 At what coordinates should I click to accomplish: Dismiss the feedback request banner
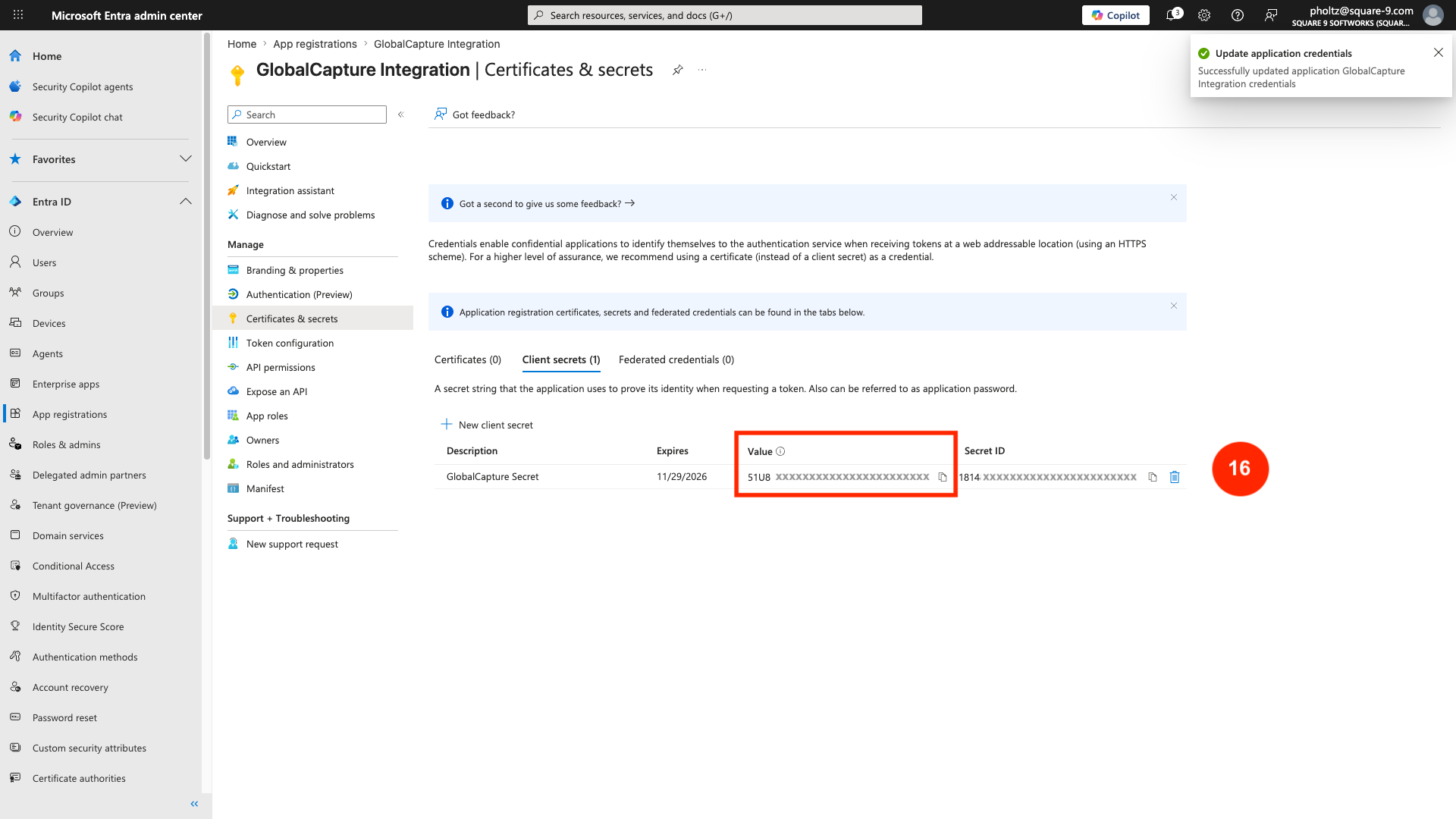[1174, 197]
